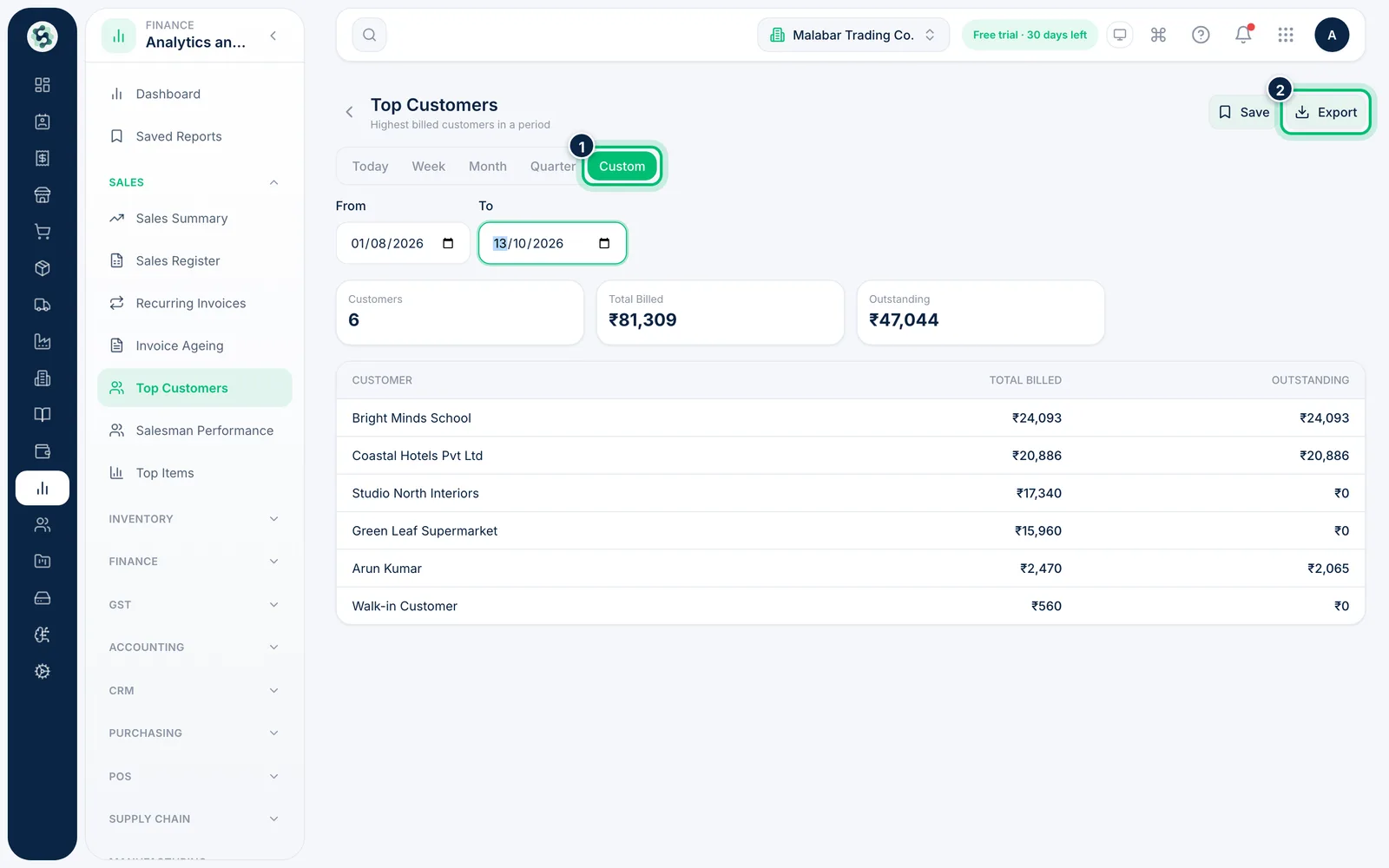Open the wallet icon in the rail
The width and height of the screenshot is (1389, 868).
[42, 451]
